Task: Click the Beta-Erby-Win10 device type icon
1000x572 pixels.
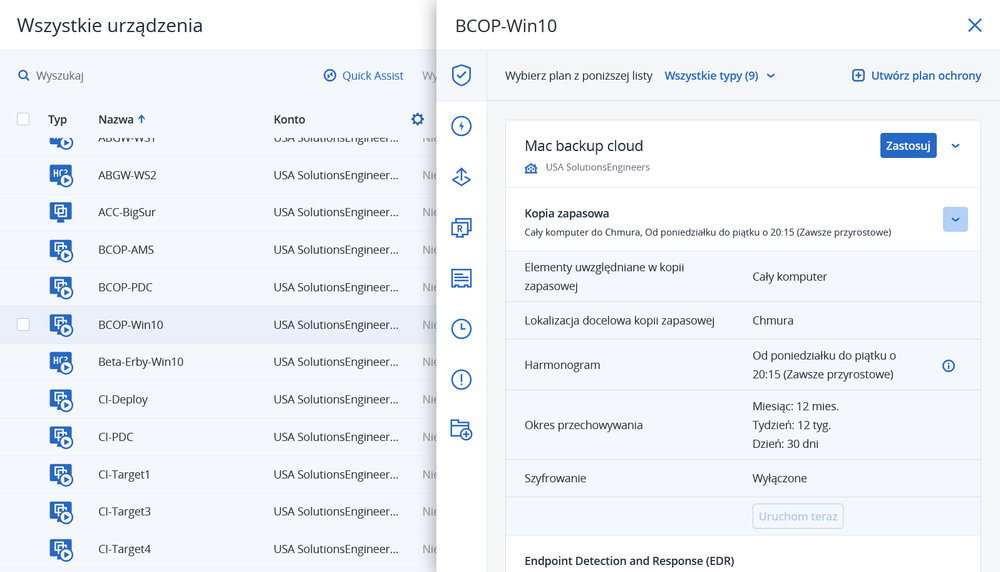Action: tap(61, 362)
